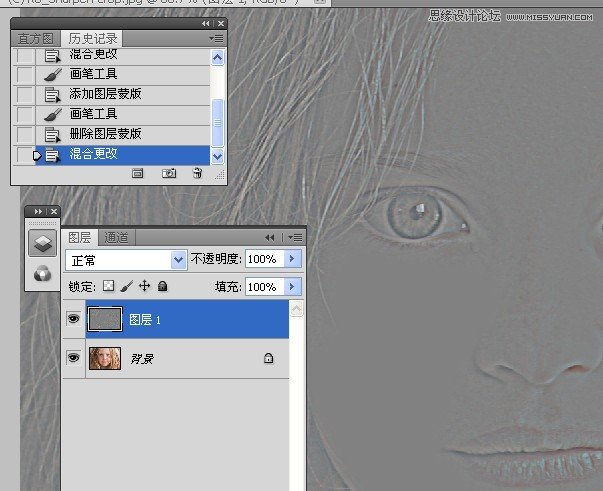This screenshot has height=491, width=603.
Task: Toggle lock position move icon
Action: tap(144, 286)
